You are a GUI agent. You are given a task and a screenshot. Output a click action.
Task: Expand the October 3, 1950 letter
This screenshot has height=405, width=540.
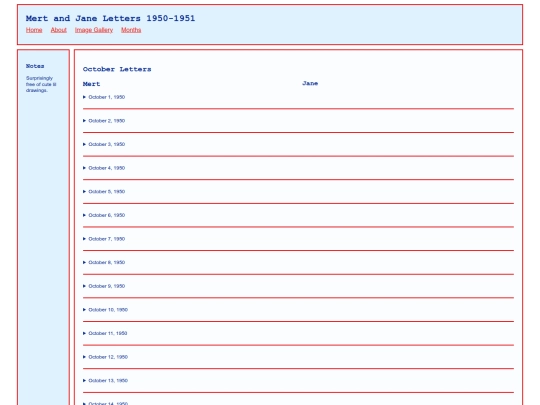coord(104,144)
